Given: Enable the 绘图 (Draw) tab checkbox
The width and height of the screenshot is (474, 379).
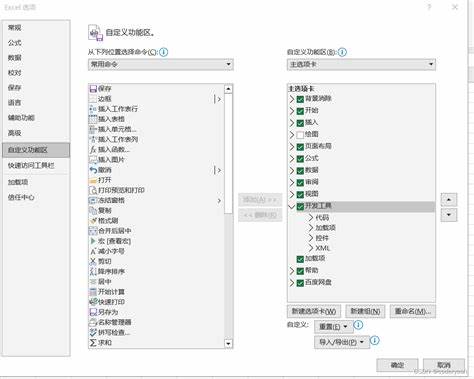Looking at the screenshot, I should click(x=300, y=135).
